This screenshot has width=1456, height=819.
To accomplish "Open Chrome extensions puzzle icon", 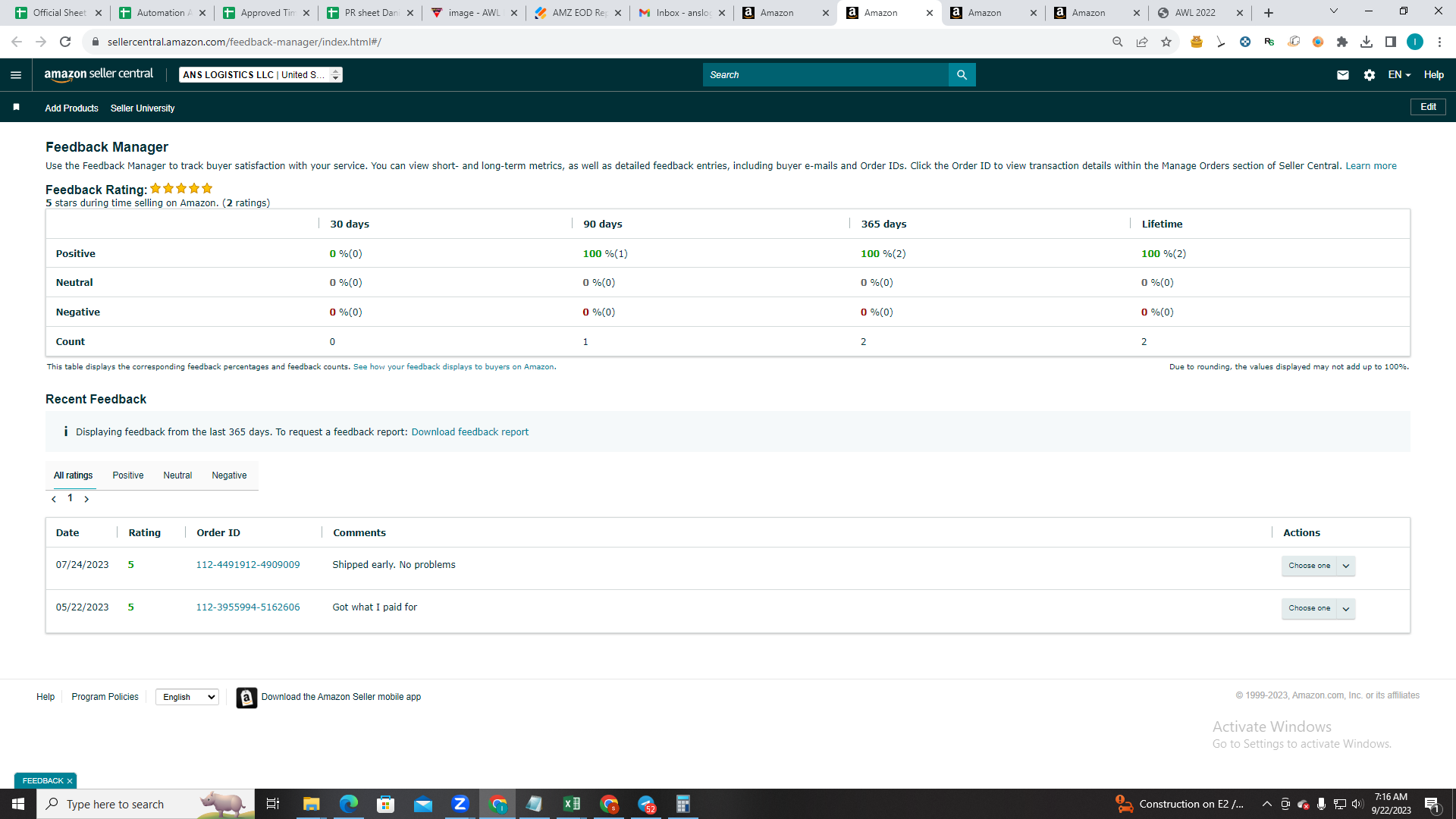I will click(1342, 42).
